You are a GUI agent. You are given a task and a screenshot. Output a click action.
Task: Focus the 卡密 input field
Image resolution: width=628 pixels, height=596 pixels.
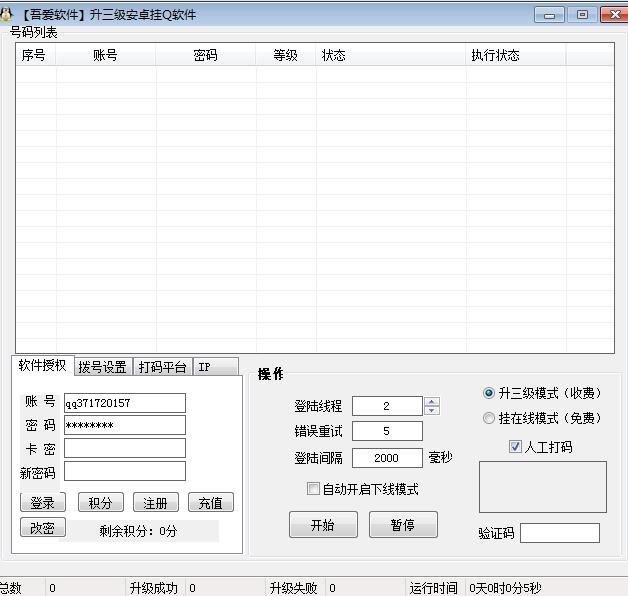click(125, 448)
